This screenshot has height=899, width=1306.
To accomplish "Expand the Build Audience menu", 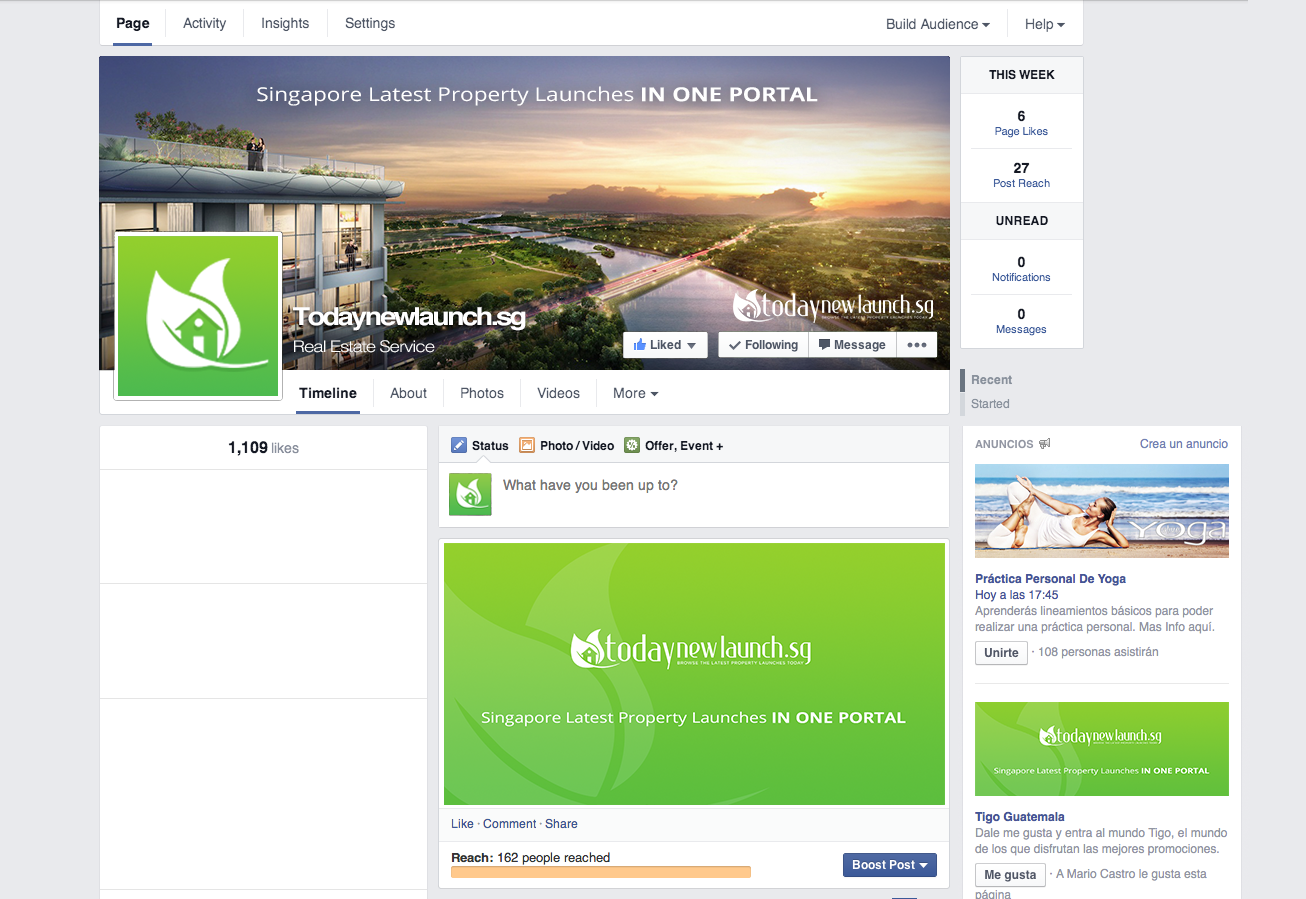I will 938,24.
